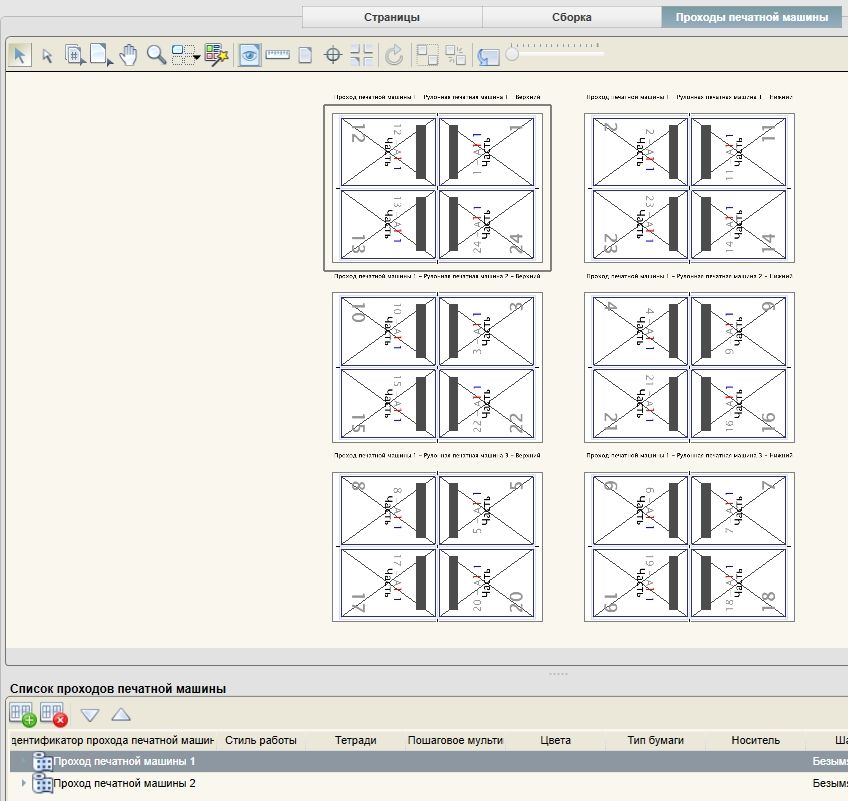Click the ruler measurement icon

tap(277, 55)
